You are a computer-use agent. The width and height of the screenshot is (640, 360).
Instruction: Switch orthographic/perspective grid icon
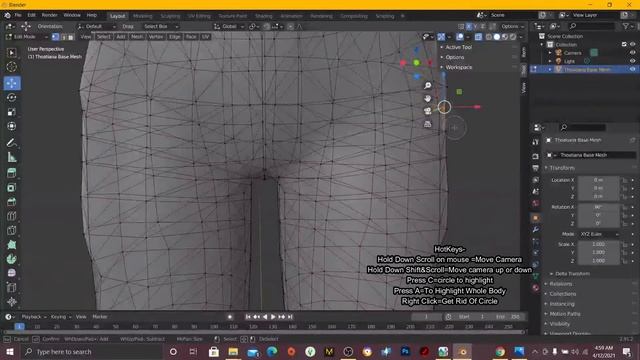[x=427, y=124]
